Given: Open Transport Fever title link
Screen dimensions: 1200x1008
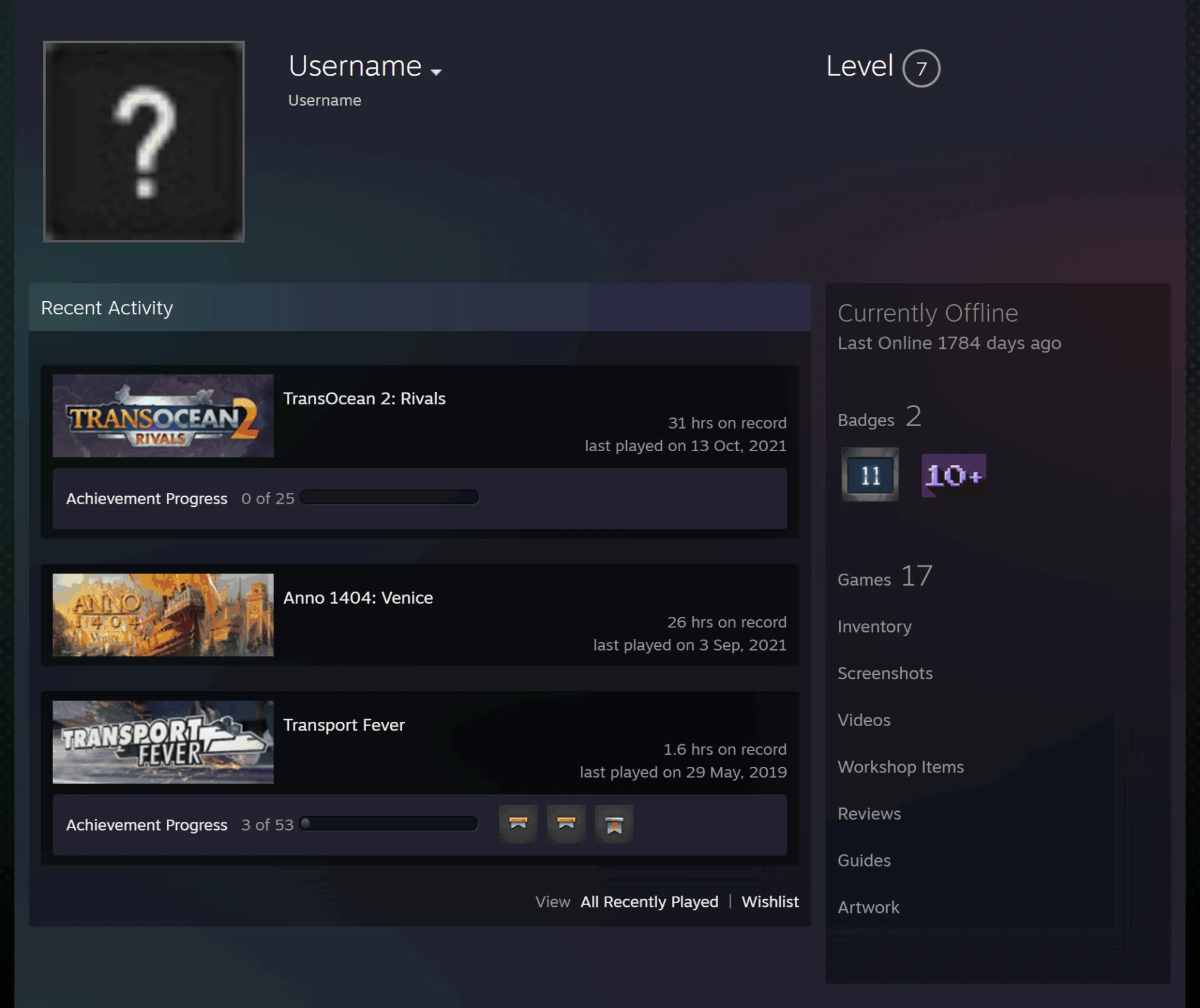Looking at the screenshot, I should click(344, 725).
